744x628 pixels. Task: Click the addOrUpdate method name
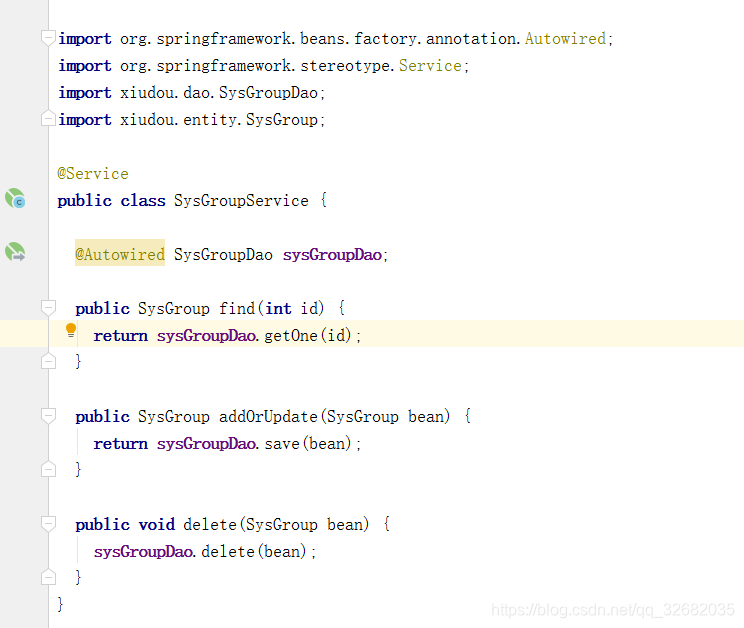(268, 417)
